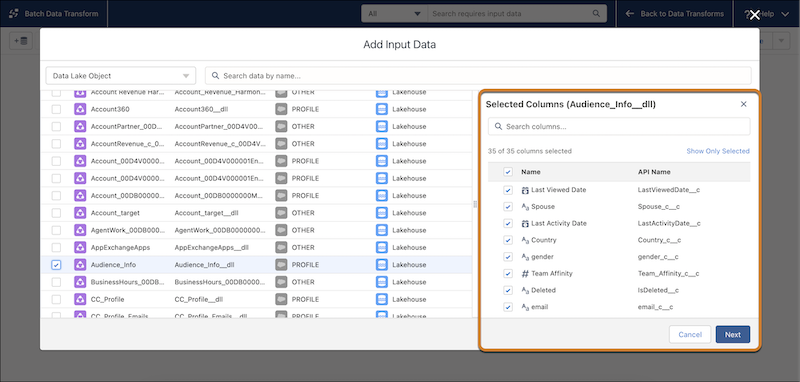This screenshot has height=382, width=800.
Task: Click the PROFILE category icon for Account360
Action: tap(281, 109)
